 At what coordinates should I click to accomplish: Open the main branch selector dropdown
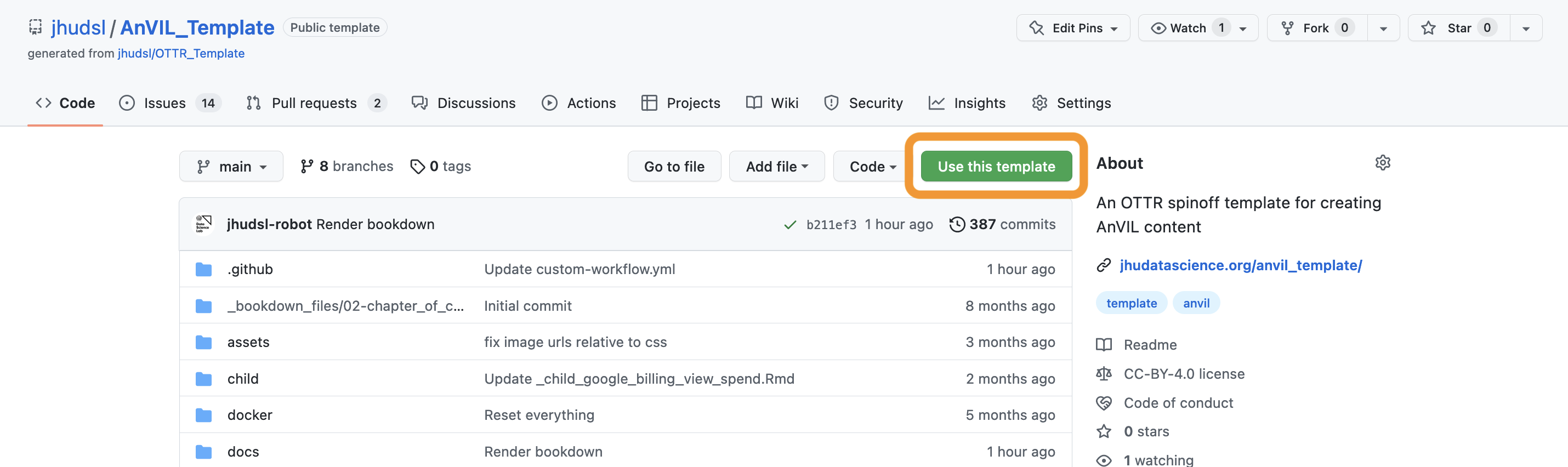coord(231,166)
